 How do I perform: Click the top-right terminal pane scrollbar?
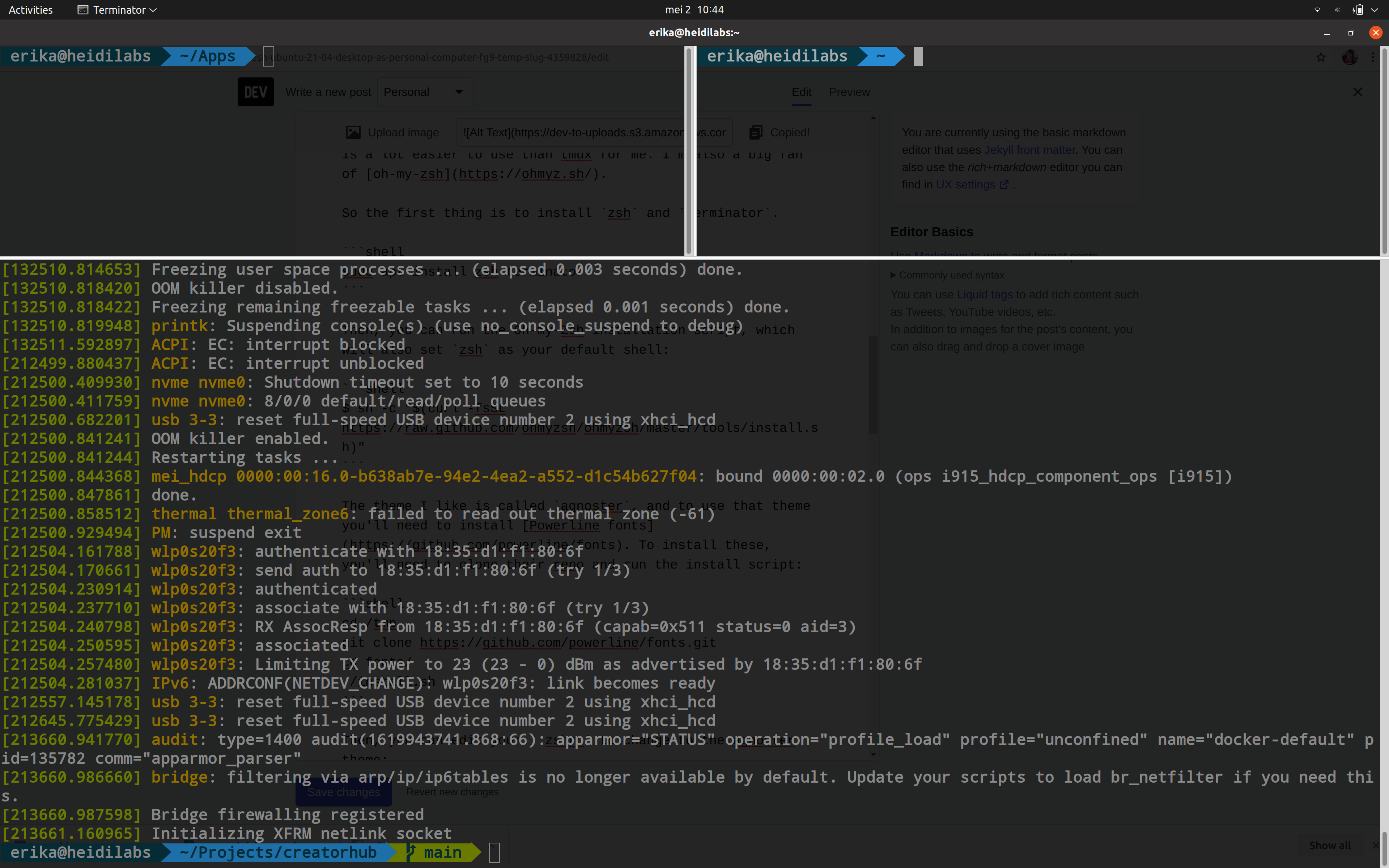tap(1384, 151)
